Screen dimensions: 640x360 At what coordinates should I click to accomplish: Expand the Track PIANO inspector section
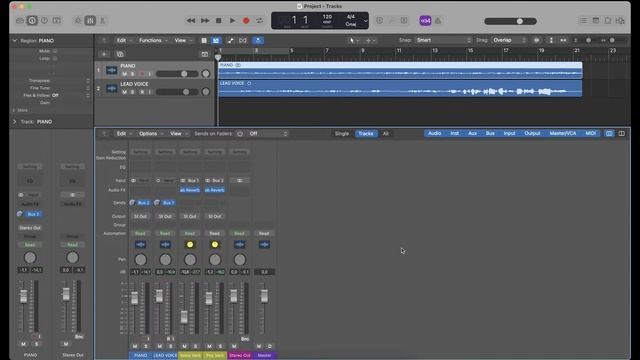tap(15, 122)
